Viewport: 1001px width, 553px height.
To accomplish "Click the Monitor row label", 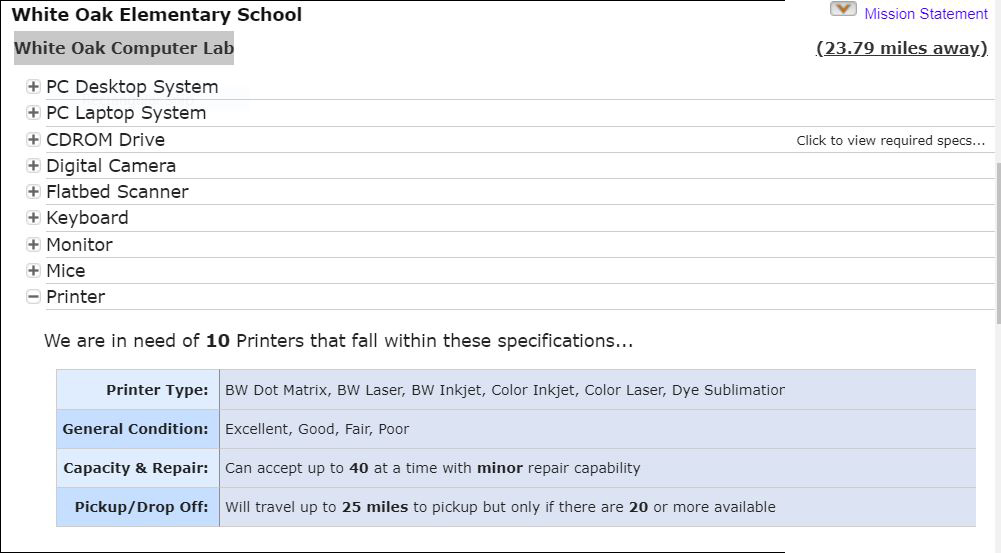I will [x=79, y=245].
